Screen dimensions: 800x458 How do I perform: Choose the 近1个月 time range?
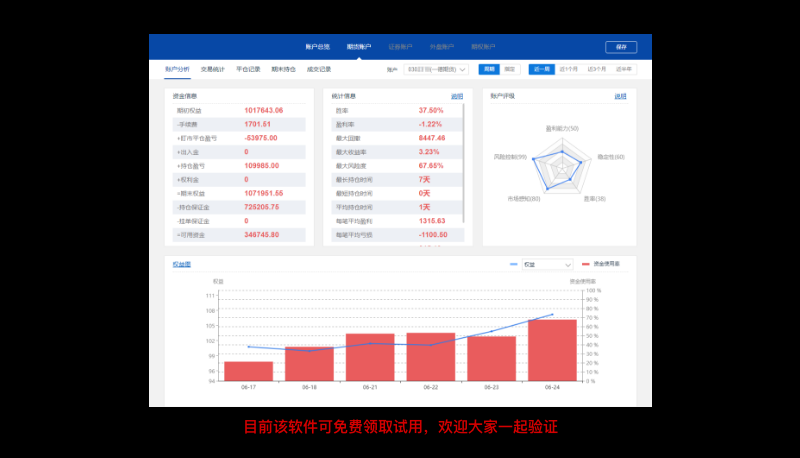[x=569, y=69]
